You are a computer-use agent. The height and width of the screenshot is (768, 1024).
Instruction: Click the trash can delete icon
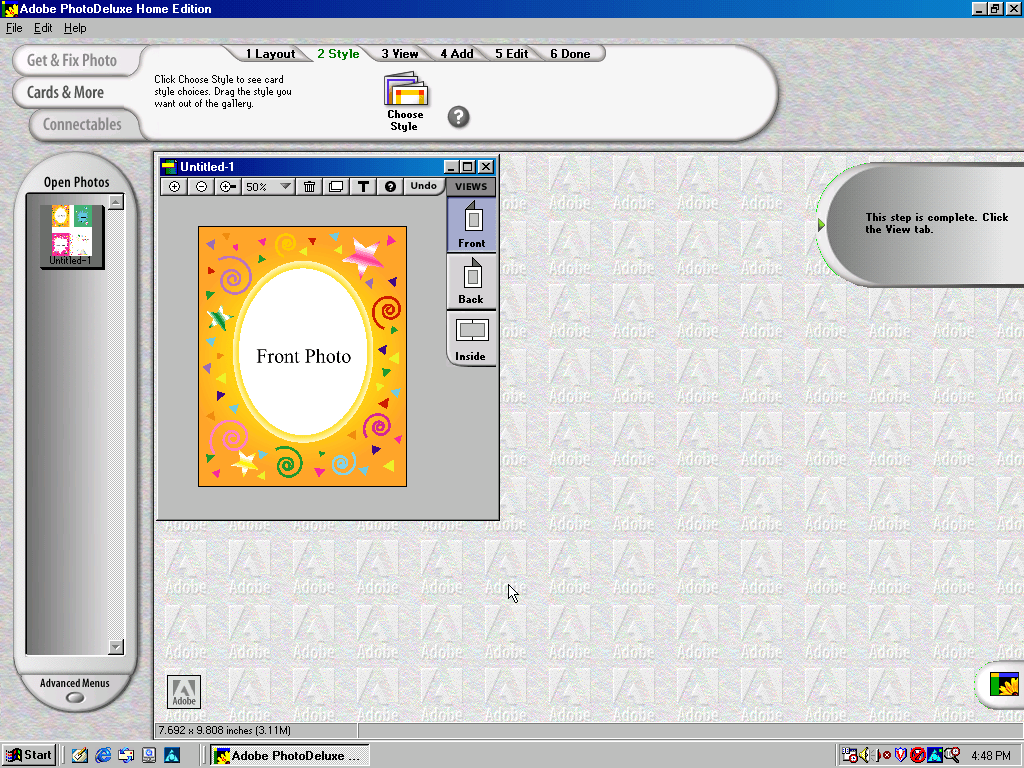click(310, 187)
